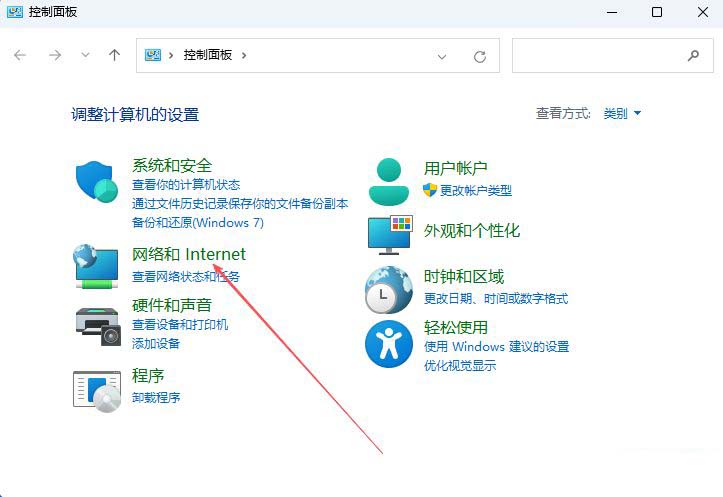Go back using the back arrow

[x=20, y=55]
